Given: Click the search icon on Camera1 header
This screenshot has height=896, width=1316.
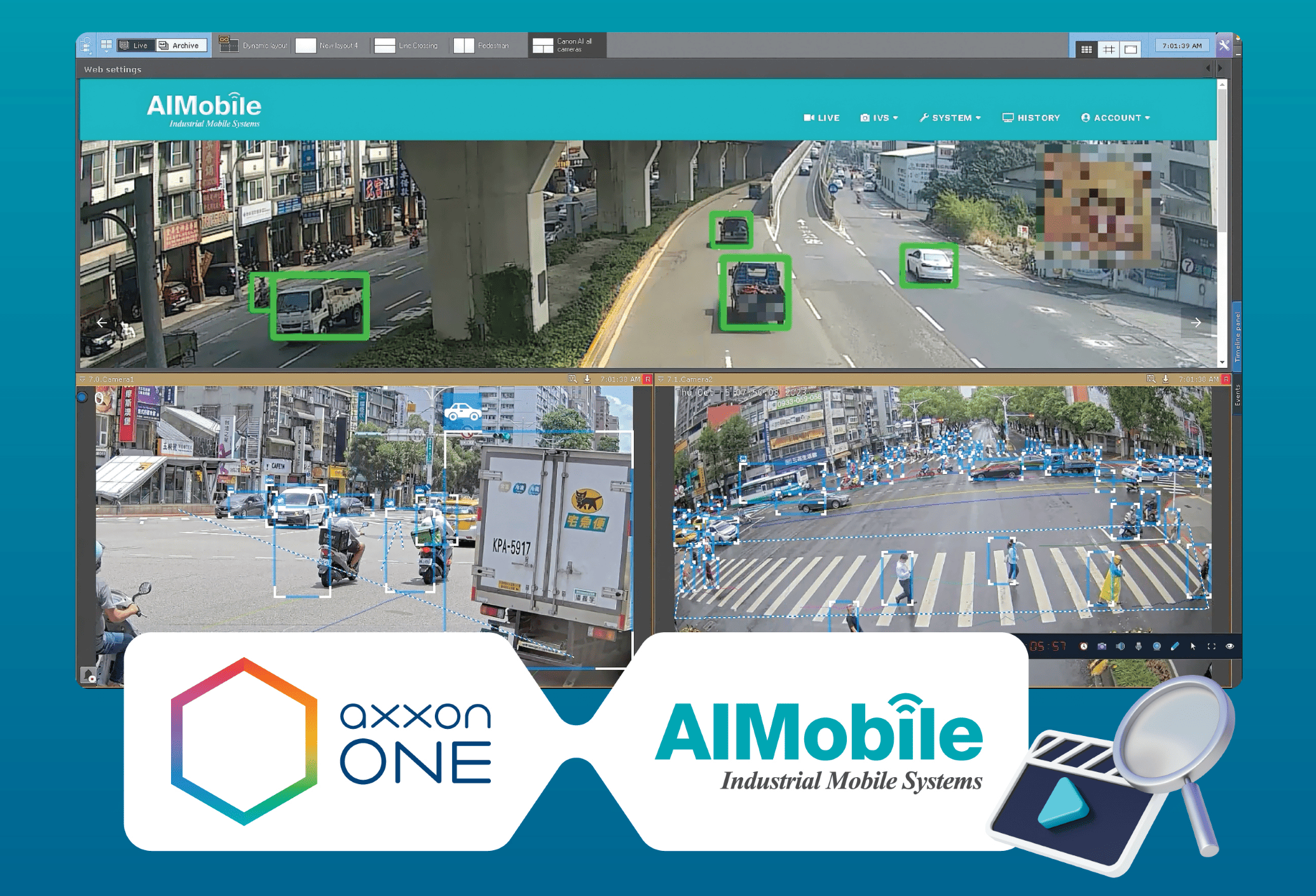Looking at the screenshot, I should pyautogui.click(x=572, y=379).
